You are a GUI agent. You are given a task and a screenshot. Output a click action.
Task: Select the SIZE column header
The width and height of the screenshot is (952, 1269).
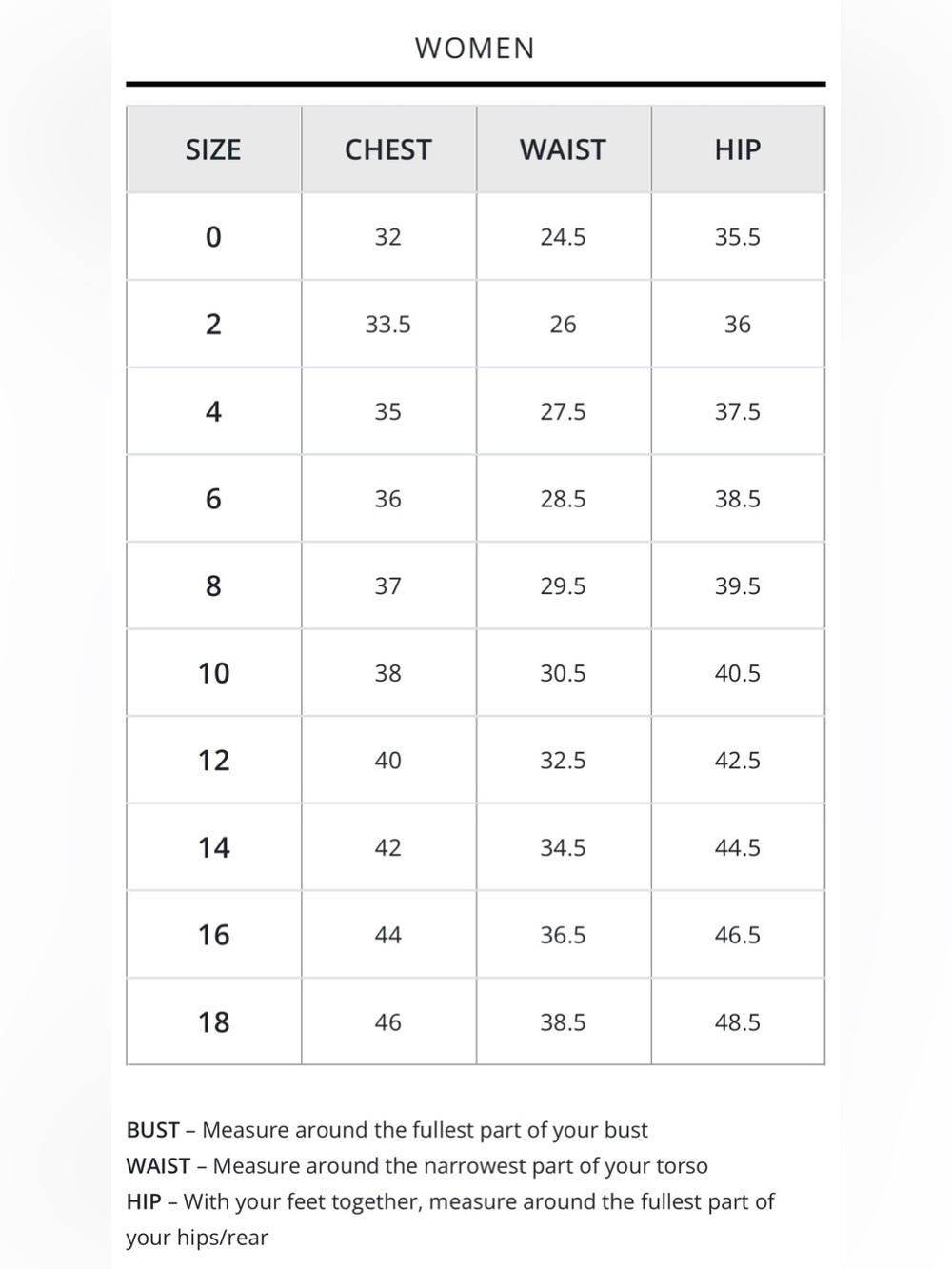[x=213, y=149]
